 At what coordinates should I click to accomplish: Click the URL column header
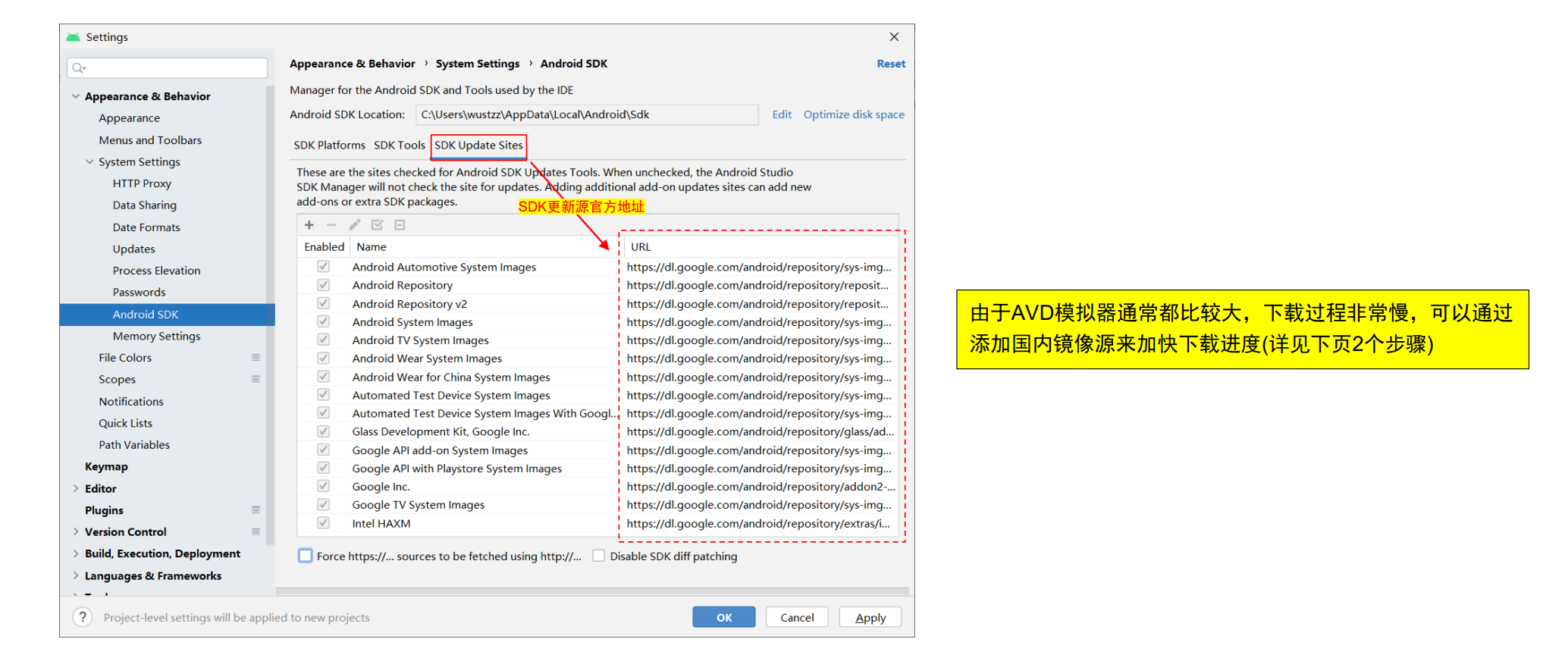[760, 247]
